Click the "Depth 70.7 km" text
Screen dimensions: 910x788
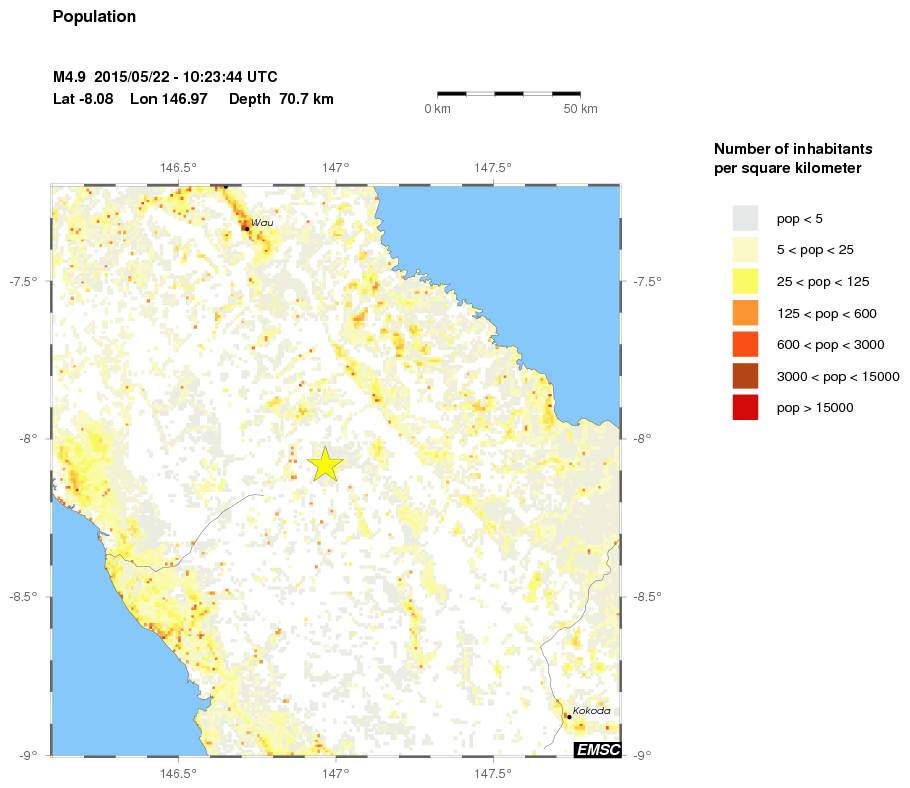281,99
